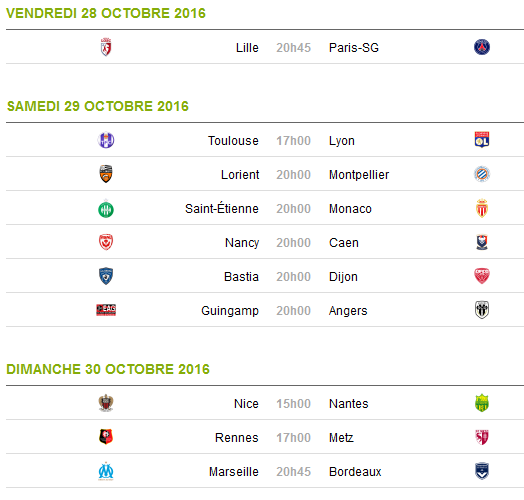
Task: Select the Samedi 29 Octobre 2016 heading
Action: 98,106
